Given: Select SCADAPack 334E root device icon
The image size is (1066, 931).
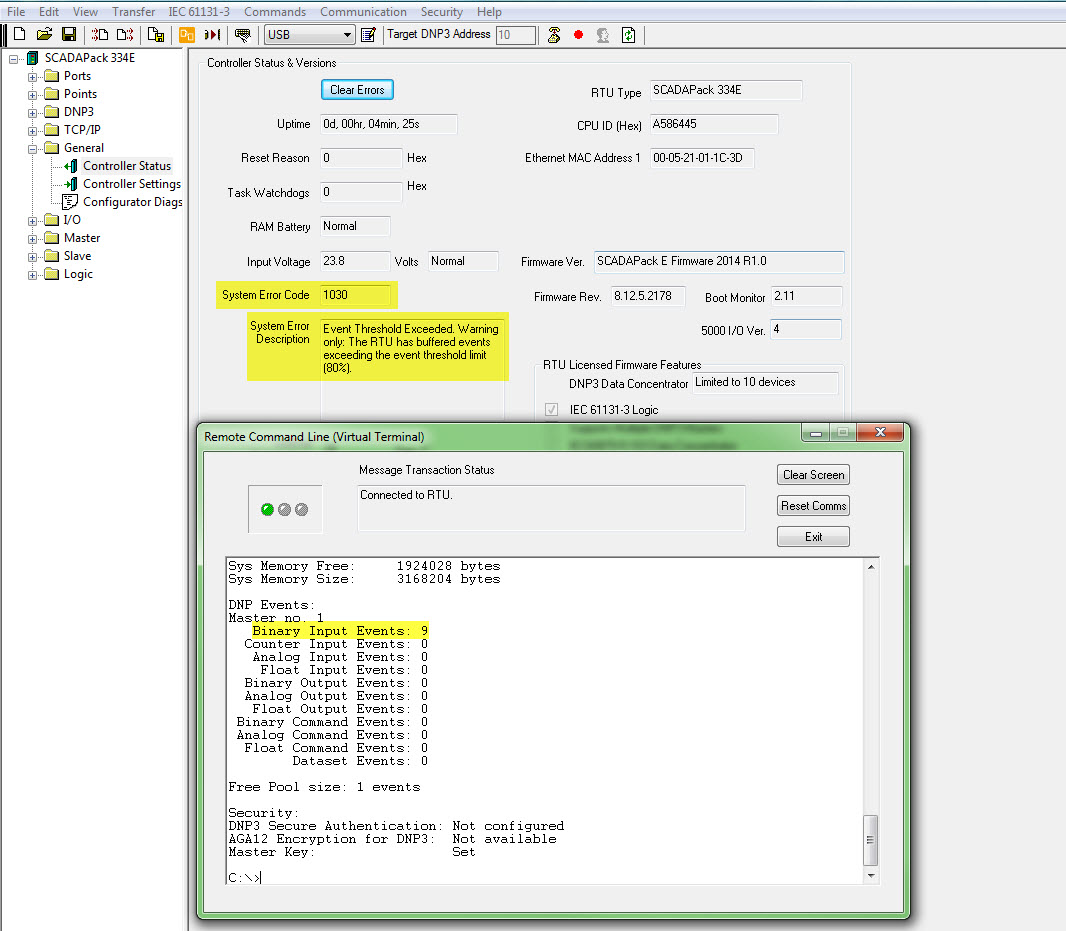Looking at the screenshot, I should tap(32, 58).
